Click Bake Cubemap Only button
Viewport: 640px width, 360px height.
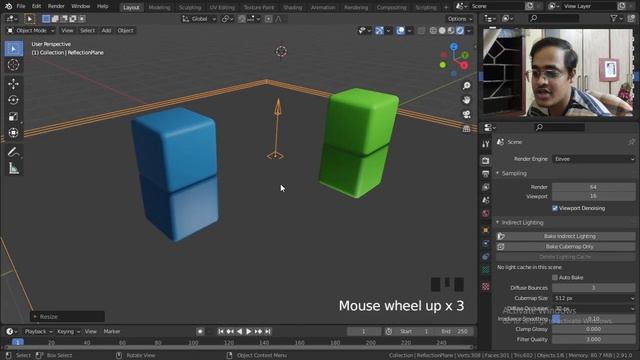click(x=566, y=247)
